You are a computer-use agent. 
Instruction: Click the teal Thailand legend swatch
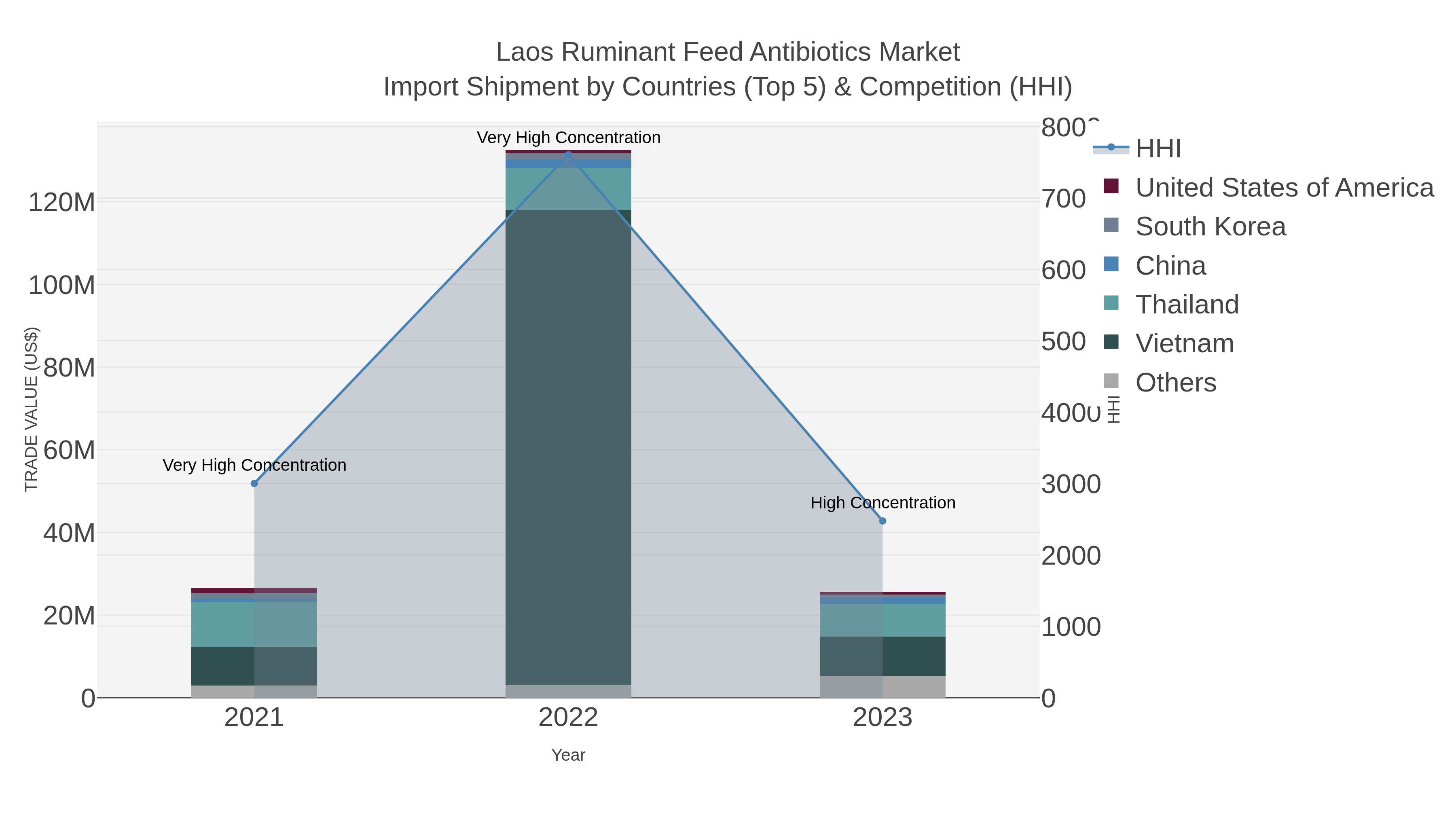[x=1111, y=303]
